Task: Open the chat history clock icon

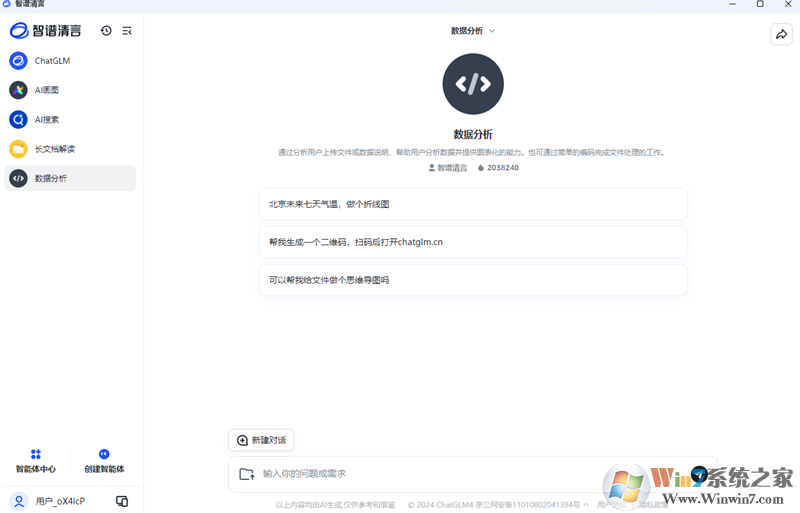Action: pyautogui.click(x=106, y=31)
